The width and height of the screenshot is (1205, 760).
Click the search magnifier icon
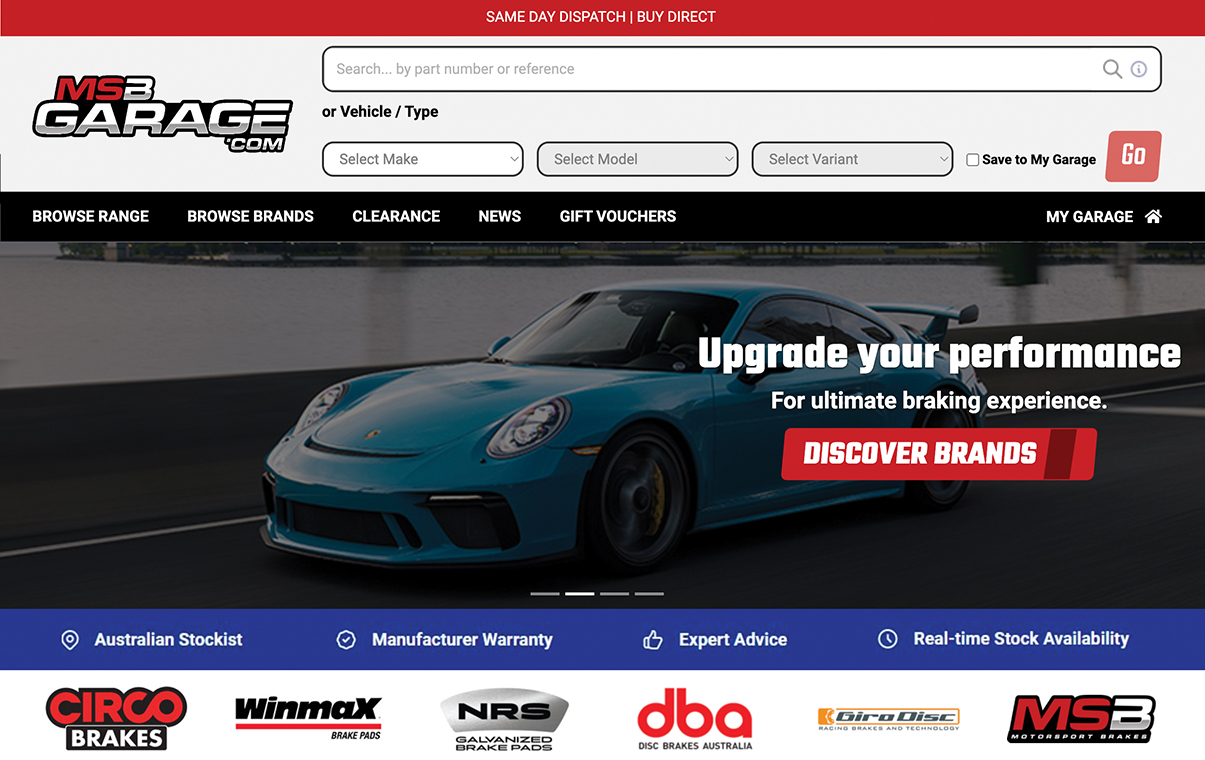[1111, 69]
